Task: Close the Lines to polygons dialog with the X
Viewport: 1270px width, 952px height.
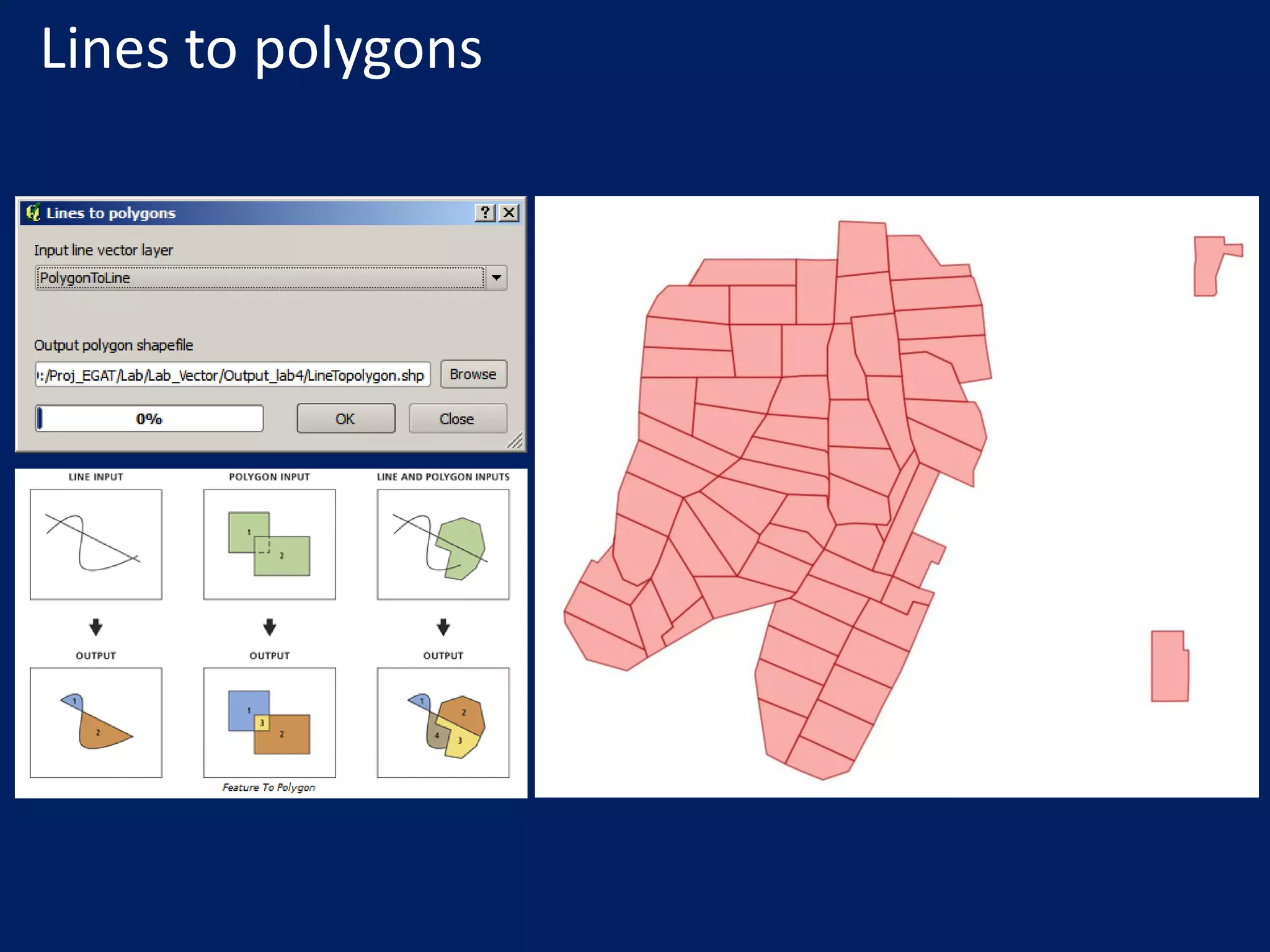Action: click(509, 213)
